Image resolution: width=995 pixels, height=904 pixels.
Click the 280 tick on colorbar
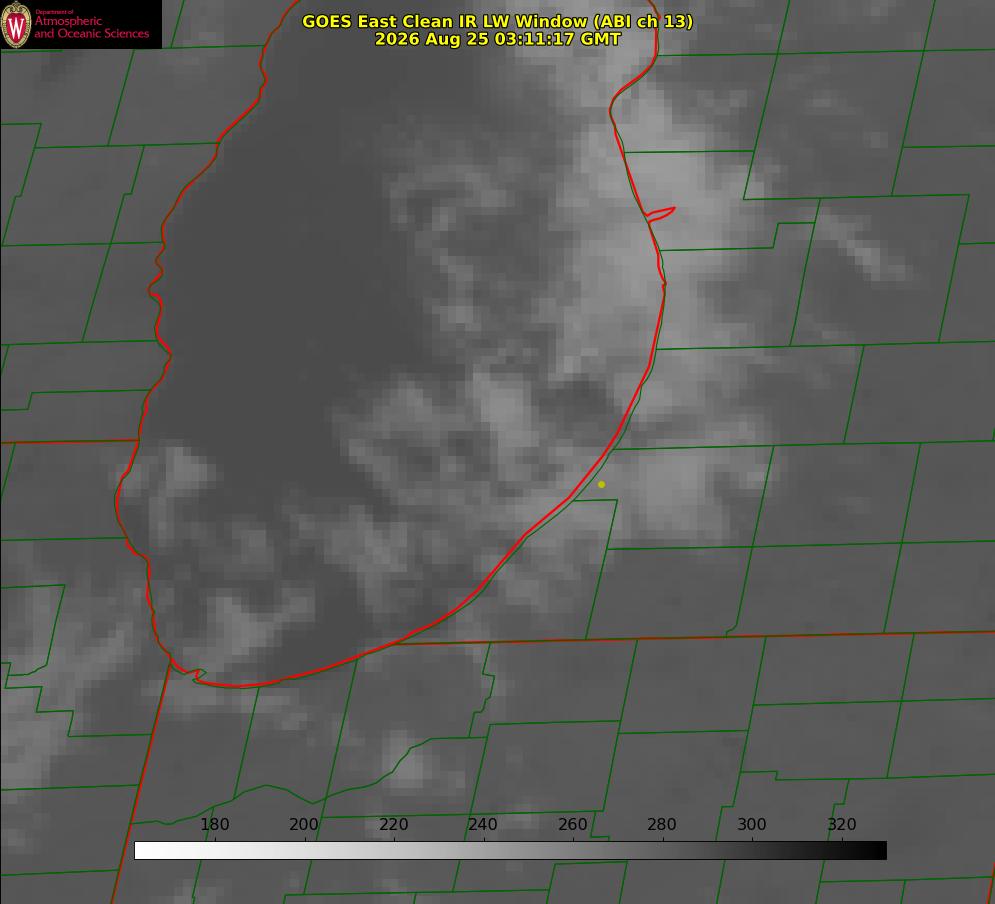pos(662,824)
